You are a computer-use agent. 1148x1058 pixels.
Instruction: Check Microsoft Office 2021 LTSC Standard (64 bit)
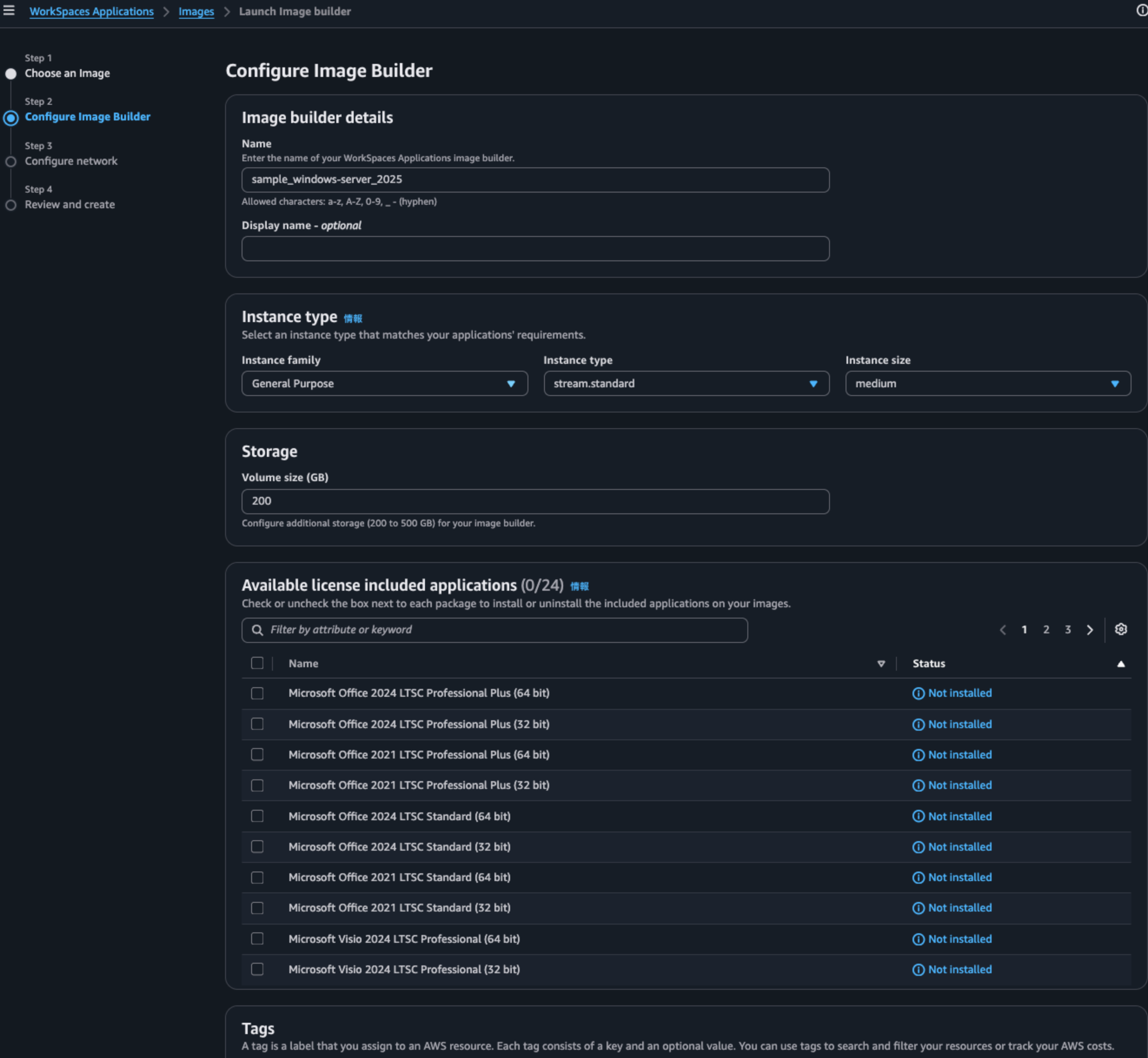click(x=257, y=878)
